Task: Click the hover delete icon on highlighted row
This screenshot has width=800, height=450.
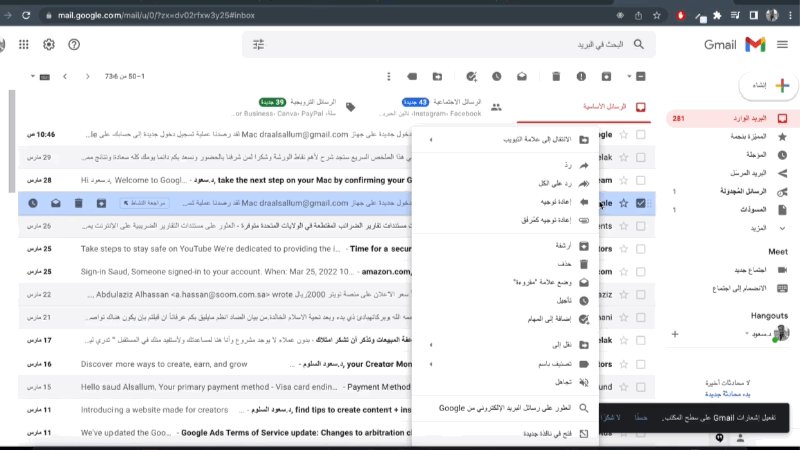Action: (79, 203)
